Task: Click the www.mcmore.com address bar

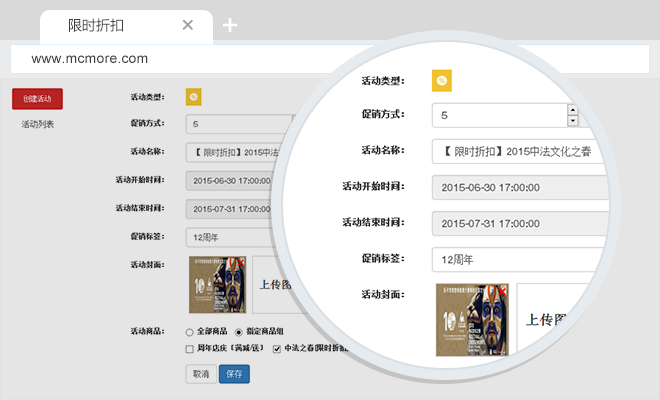Action: point(300,59)
